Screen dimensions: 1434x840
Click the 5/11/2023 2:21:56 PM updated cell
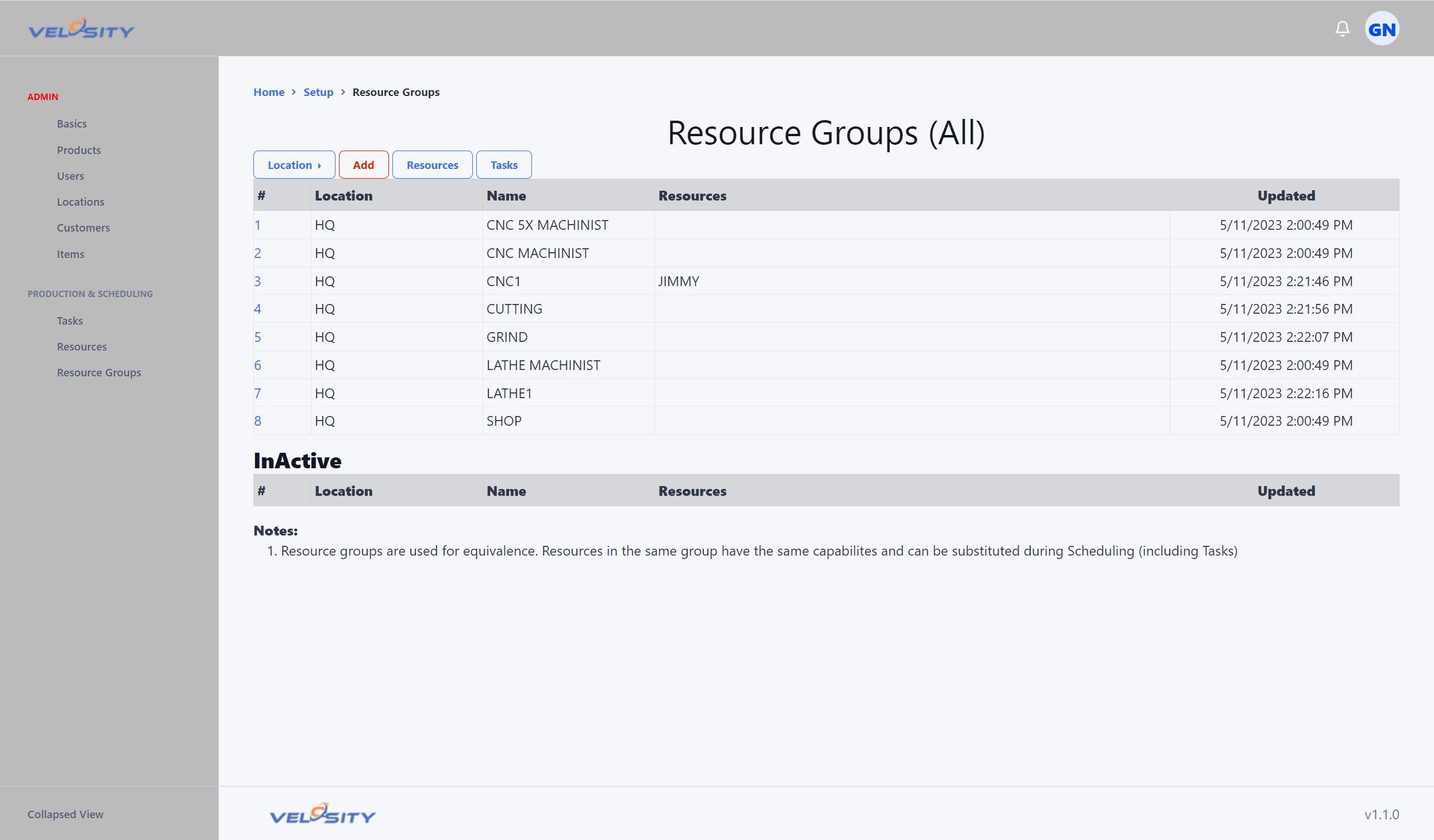[1285, 309]
